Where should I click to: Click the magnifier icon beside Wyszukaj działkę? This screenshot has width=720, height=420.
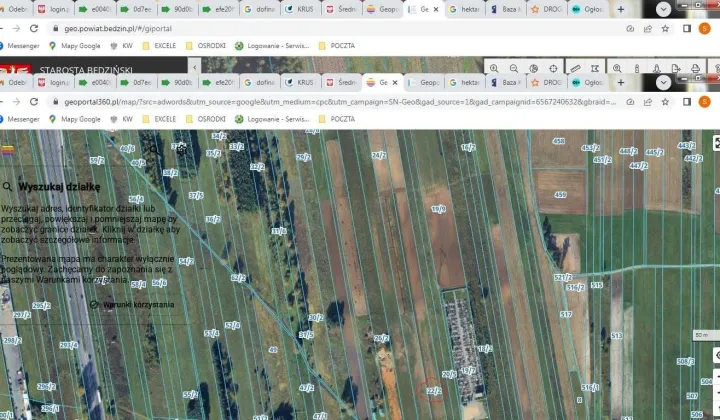click(7, 186)
